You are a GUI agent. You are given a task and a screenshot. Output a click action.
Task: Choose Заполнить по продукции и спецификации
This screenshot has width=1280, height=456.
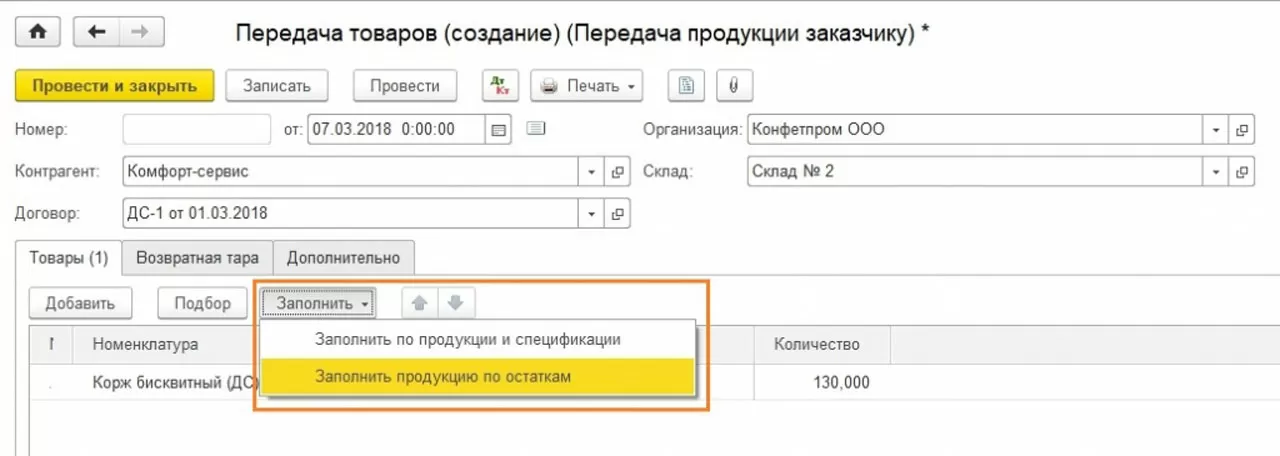[478, 339]
